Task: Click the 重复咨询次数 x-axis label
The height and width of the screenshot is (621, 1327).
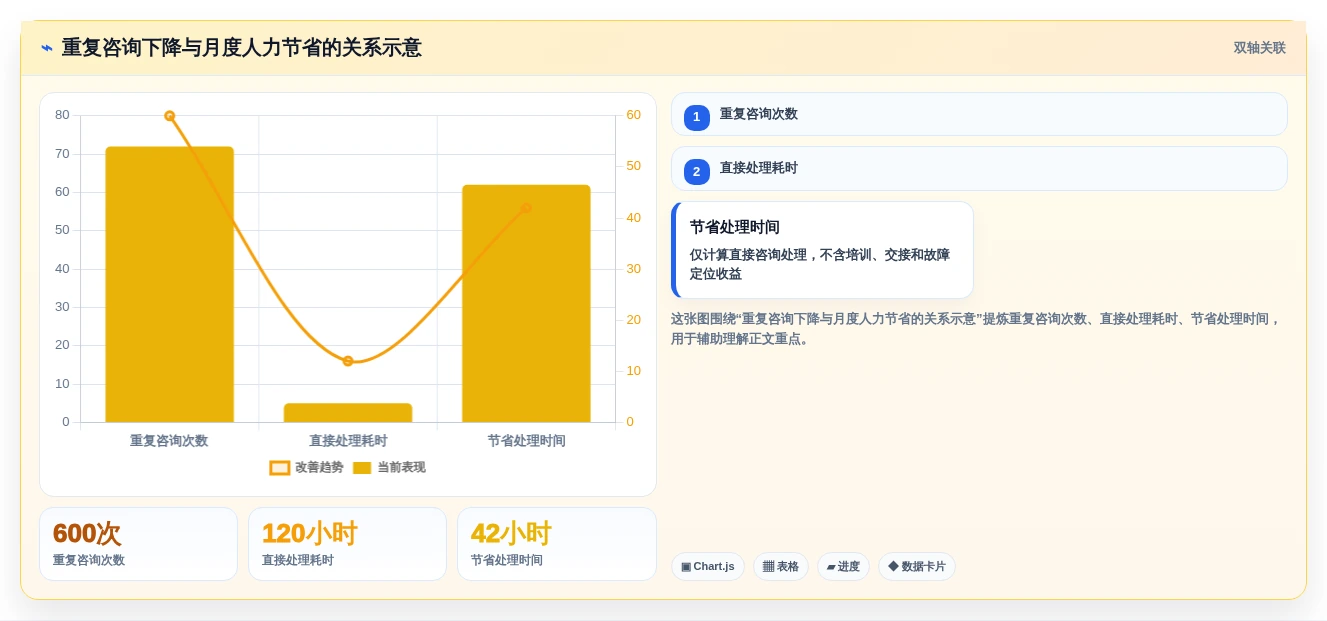Action: point(169,441)
